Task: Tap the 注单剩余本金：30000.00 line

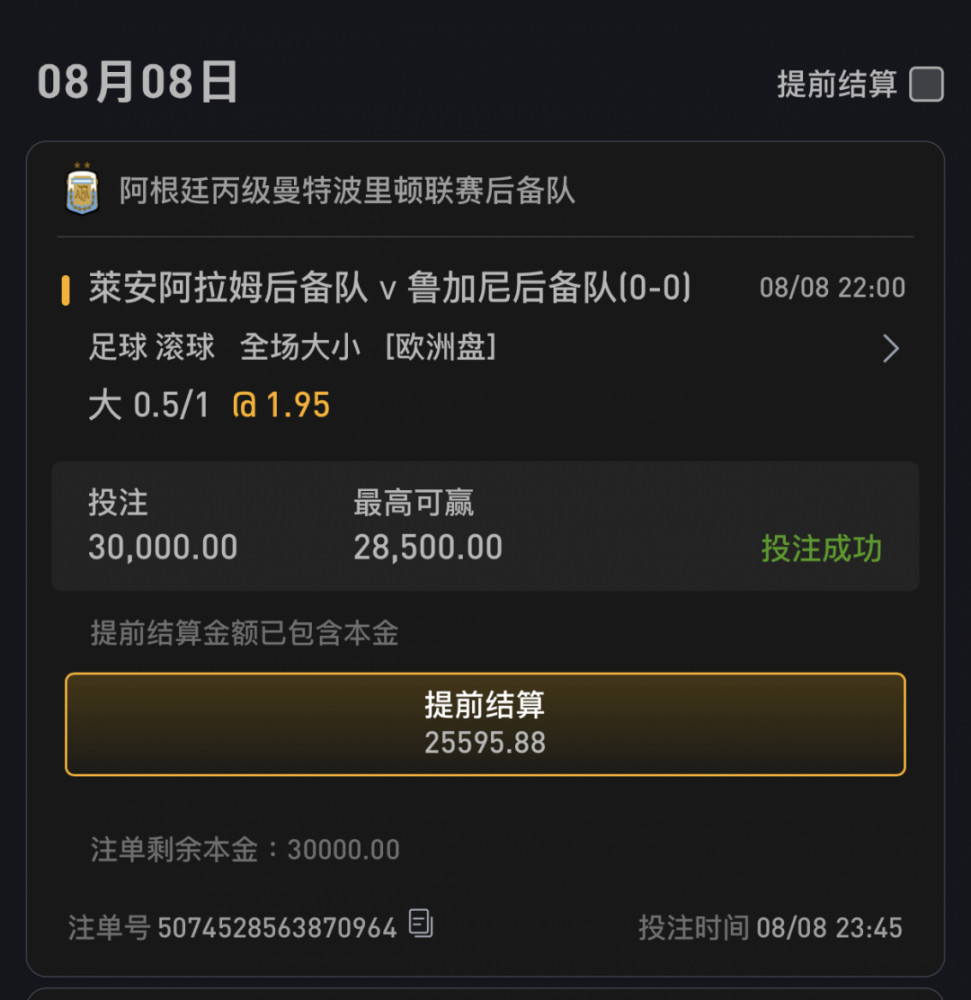Action: pyautogui.click(x=245, y=849)
